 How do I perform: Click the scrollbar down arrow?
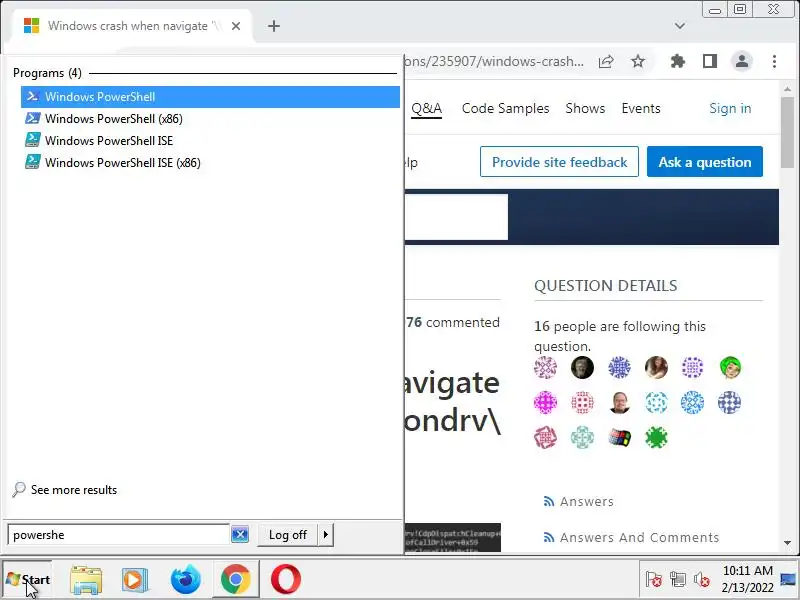(787, 543)
